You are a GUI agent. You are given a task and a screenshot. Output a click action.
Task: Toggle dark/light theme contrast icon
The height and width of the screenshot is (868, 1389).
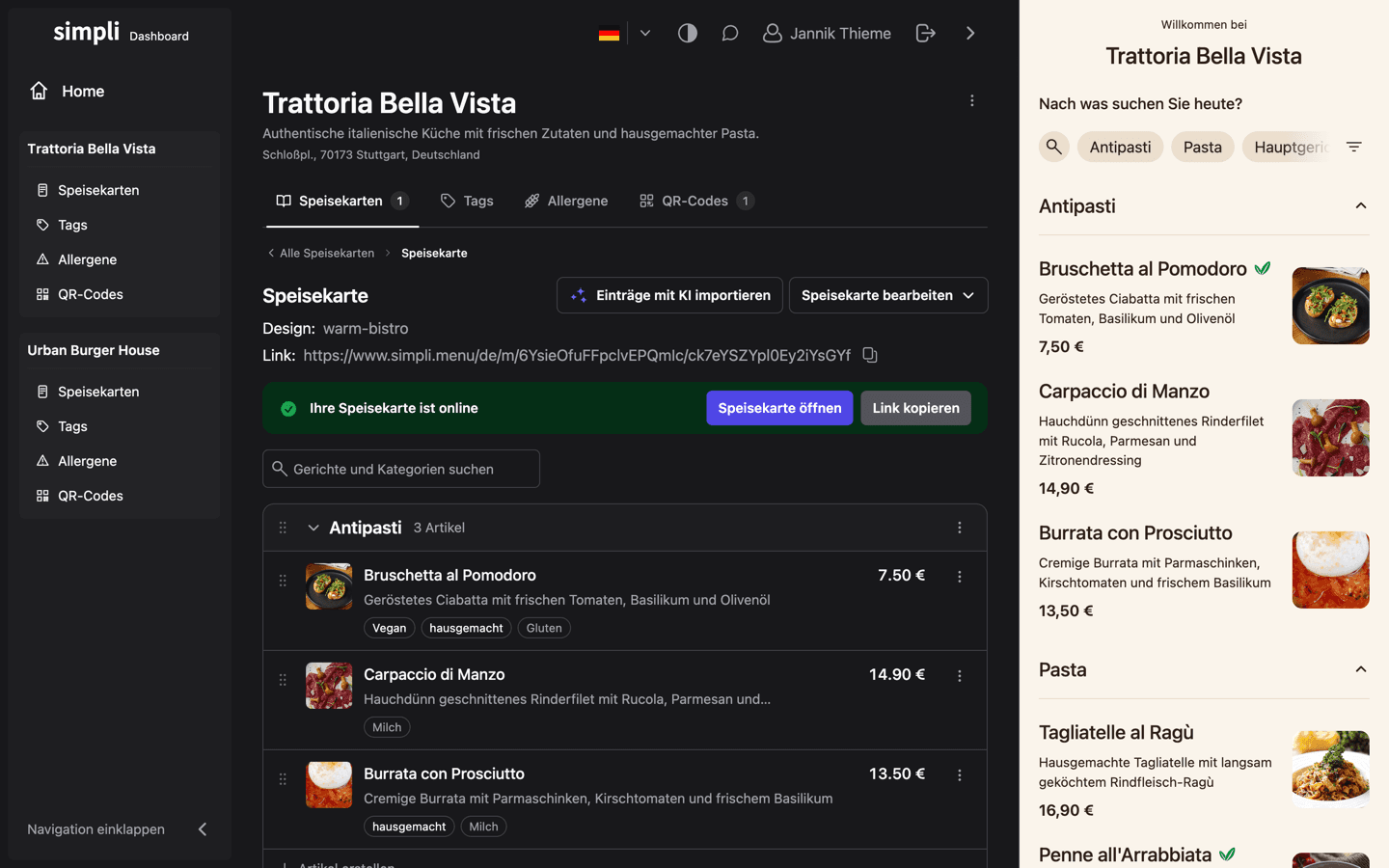pos(687,33)
